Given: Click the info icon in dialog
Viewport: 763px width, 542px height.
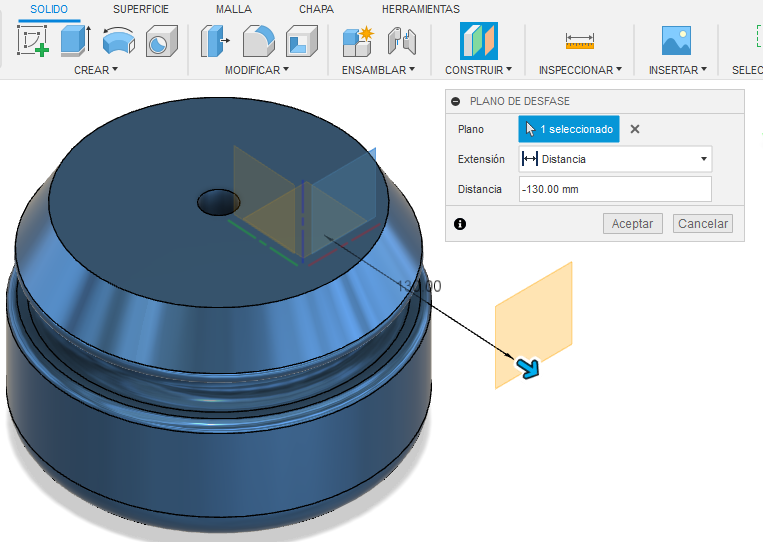Looking at the screenshot, I should pos(460,224).
